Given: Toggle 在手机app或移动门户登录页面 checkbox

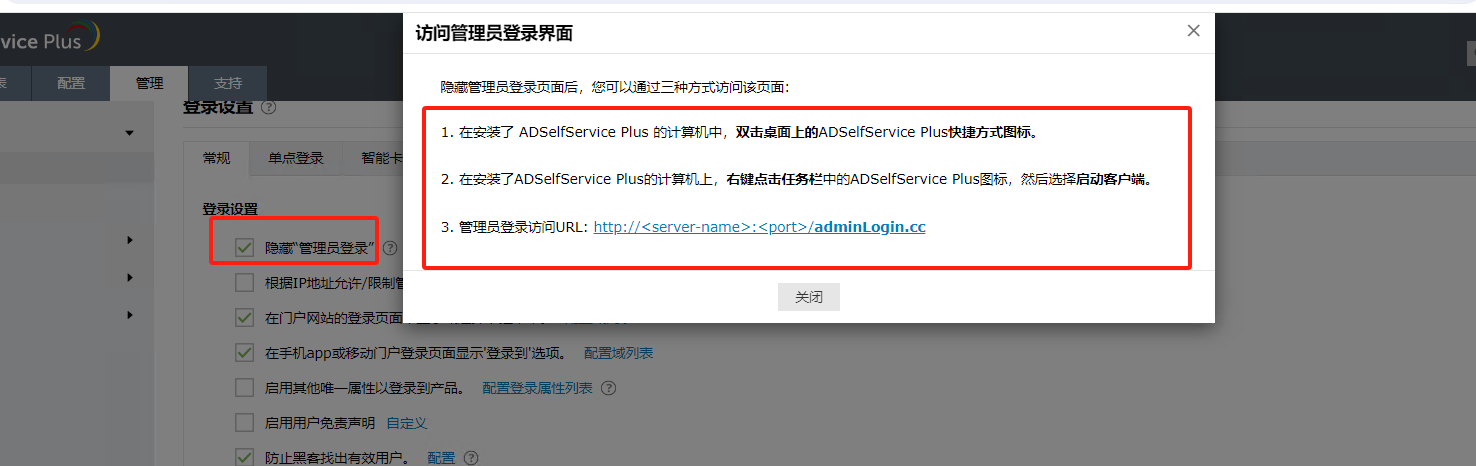Looking at the screenshot, I should pyautogui.click(x=244, y=353).
